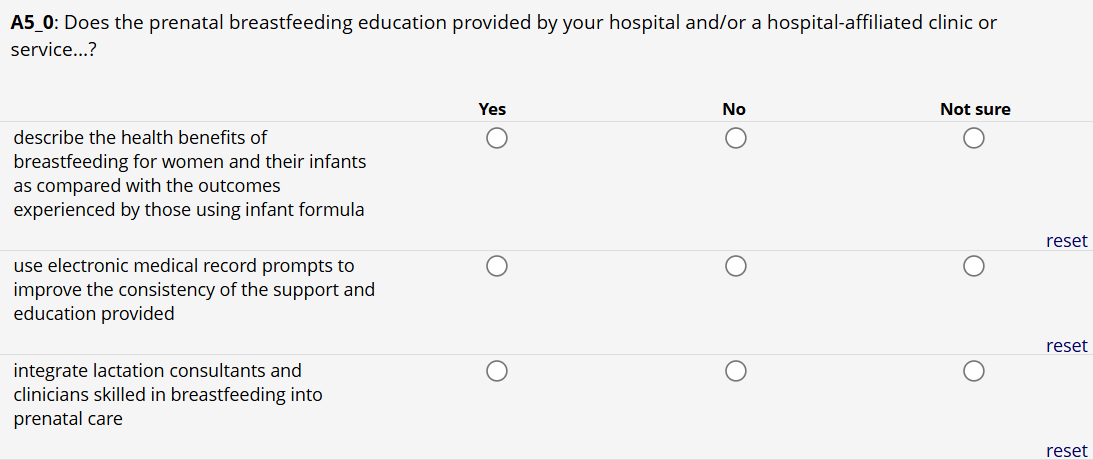Click the No column header
1093x460 pixels.
click(734, 110)
